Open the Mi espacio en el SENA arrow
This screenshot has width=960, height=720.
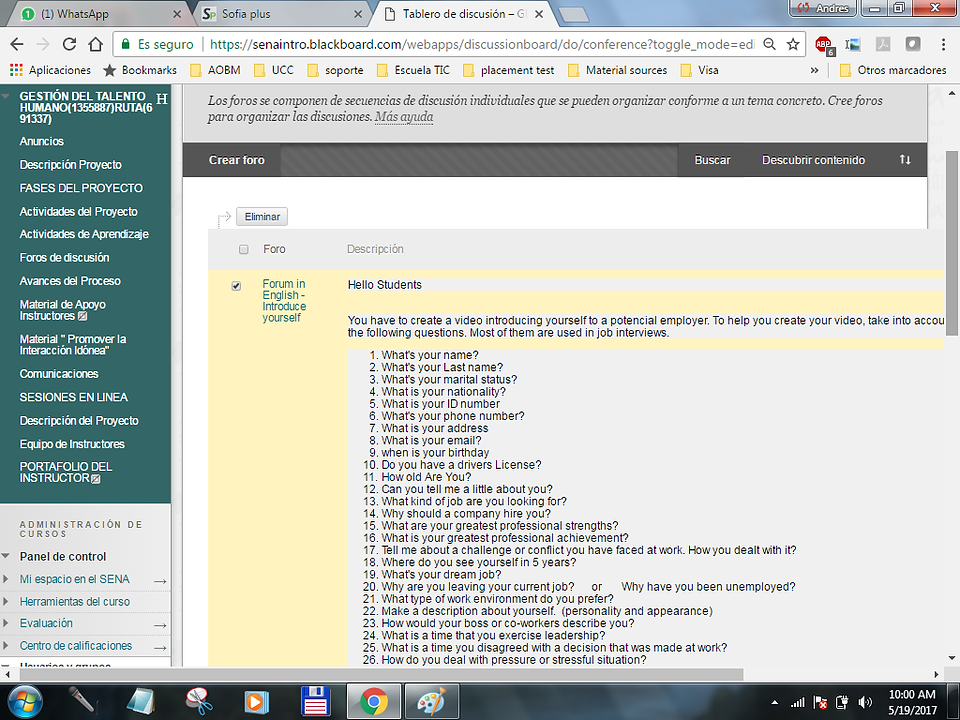[160, 581]
